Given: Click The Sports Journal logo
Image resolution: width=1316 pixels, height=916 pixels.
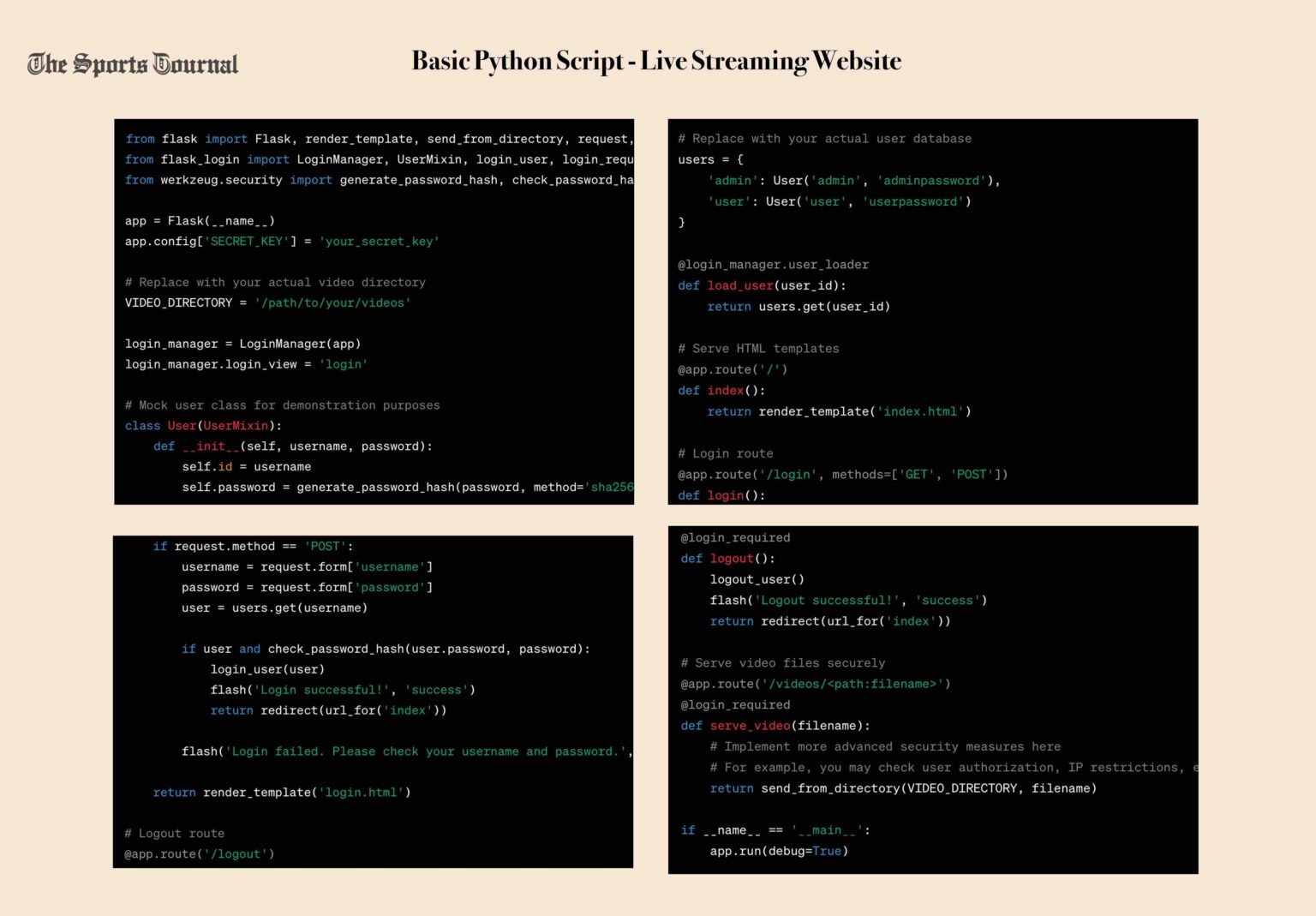Looking at the screenshot, I should coord(133,64).
